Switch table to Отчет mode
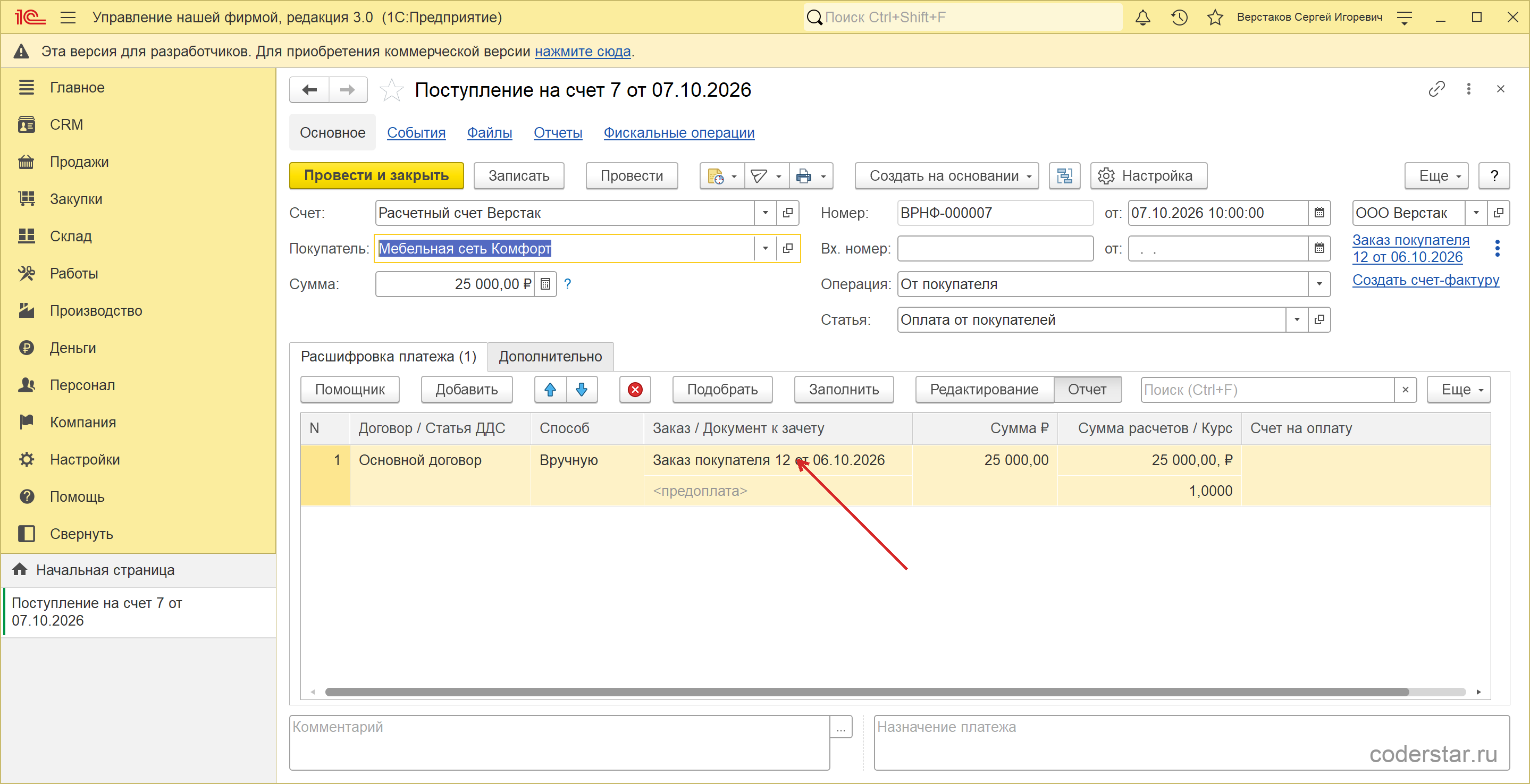 [1087, 390]
